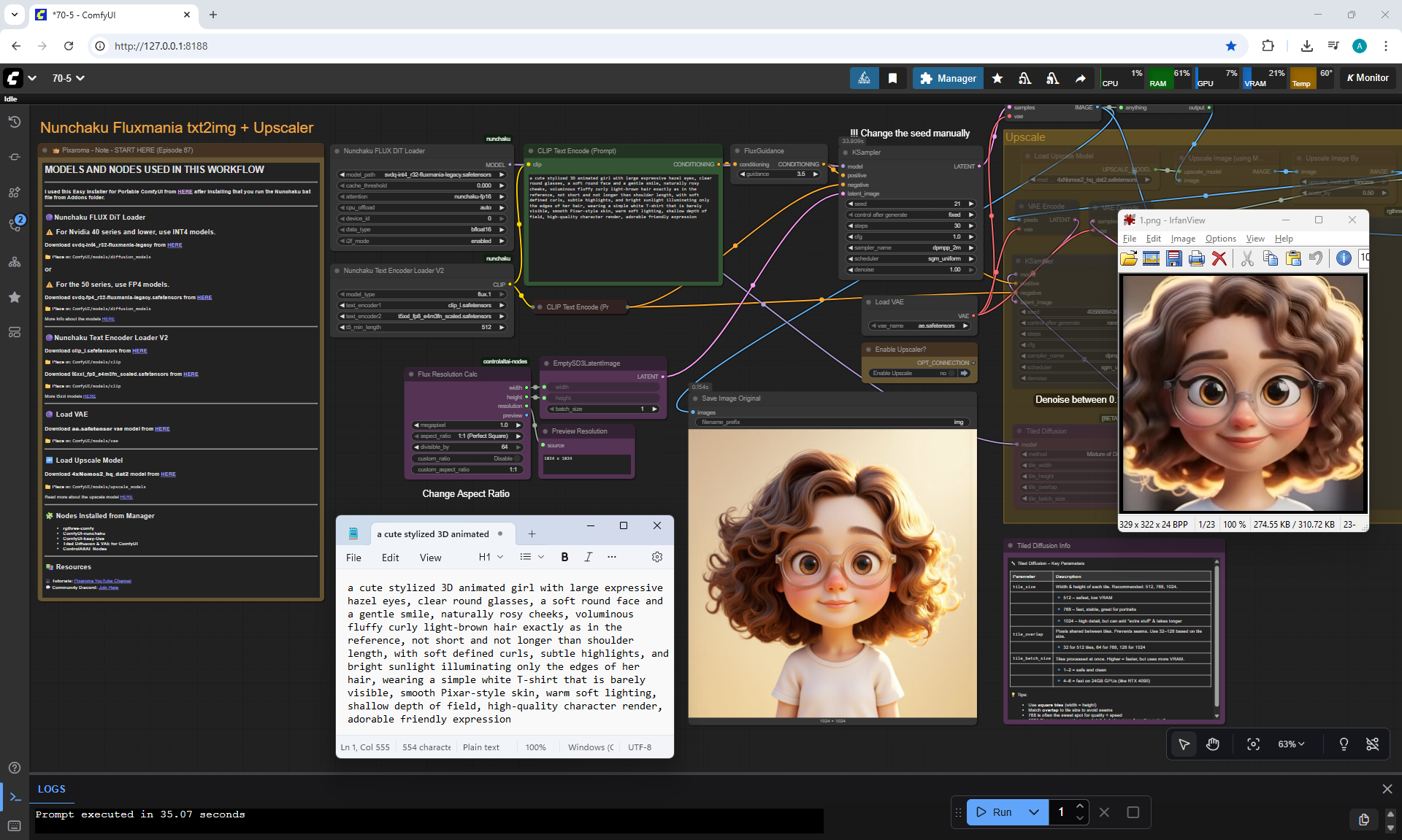1402x840 pixels.
Task: Toggle link visibility icon in canvas toolbar
Action: click(1372, 744)
